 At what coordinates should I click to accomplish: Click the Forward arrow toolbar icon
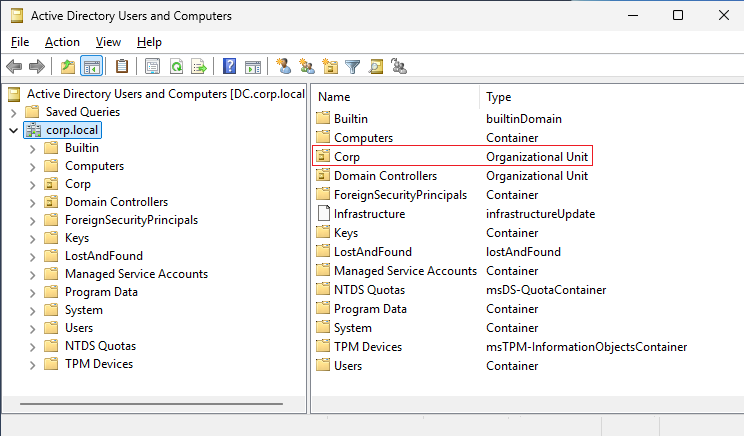point(37,66)
